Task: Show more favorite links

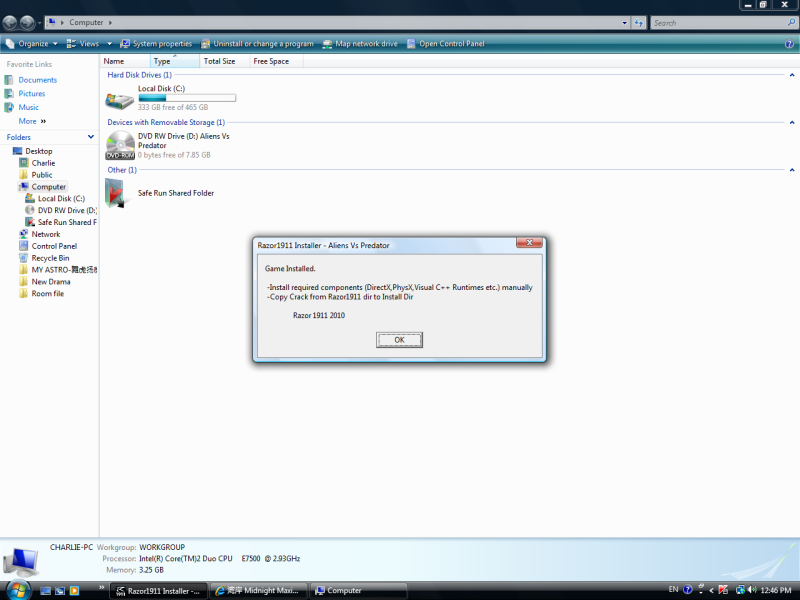Action: pyautogui.click(x=32, y=121)
